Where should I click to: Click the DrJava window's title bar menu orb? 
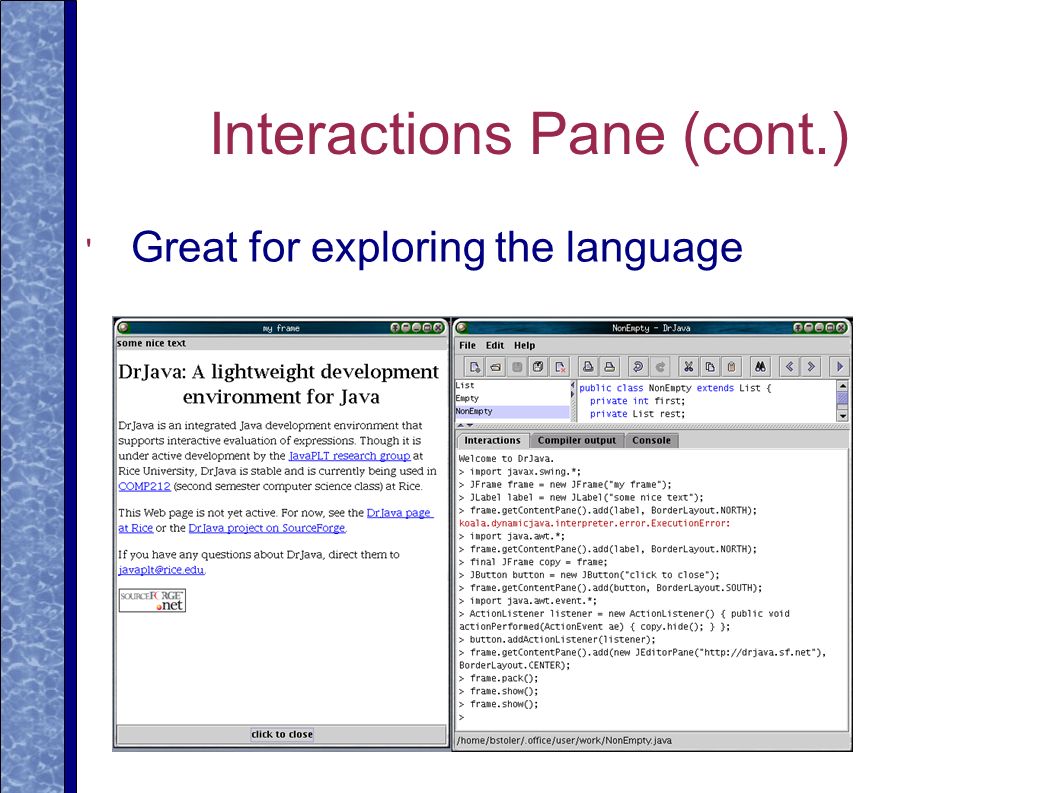[x=462, y=327]
